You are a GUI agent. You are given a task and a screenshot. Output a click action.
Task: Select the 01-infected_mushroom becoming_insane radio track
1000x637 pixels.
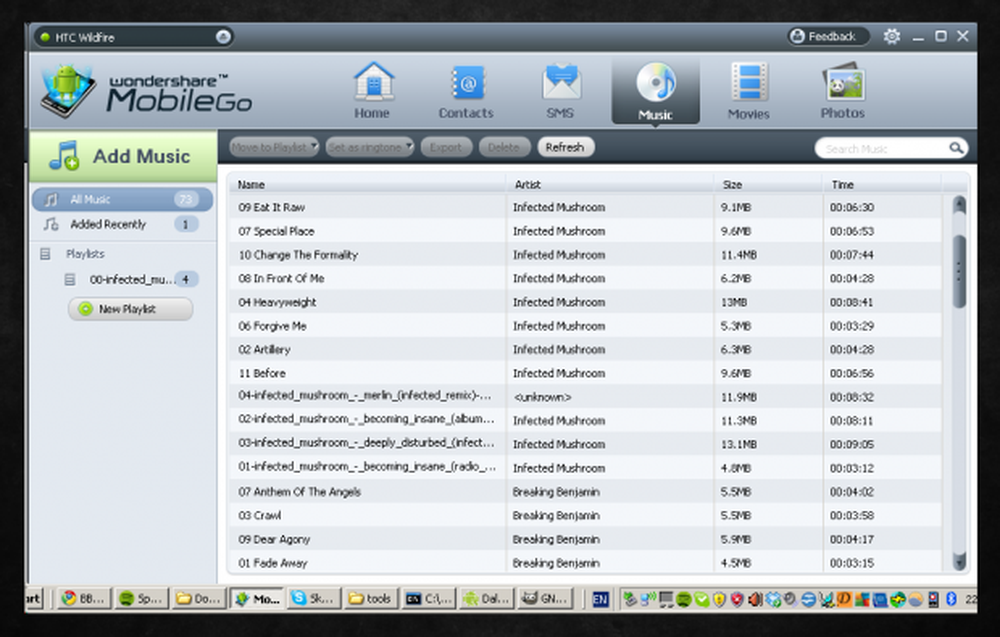[x=585, y=467]
